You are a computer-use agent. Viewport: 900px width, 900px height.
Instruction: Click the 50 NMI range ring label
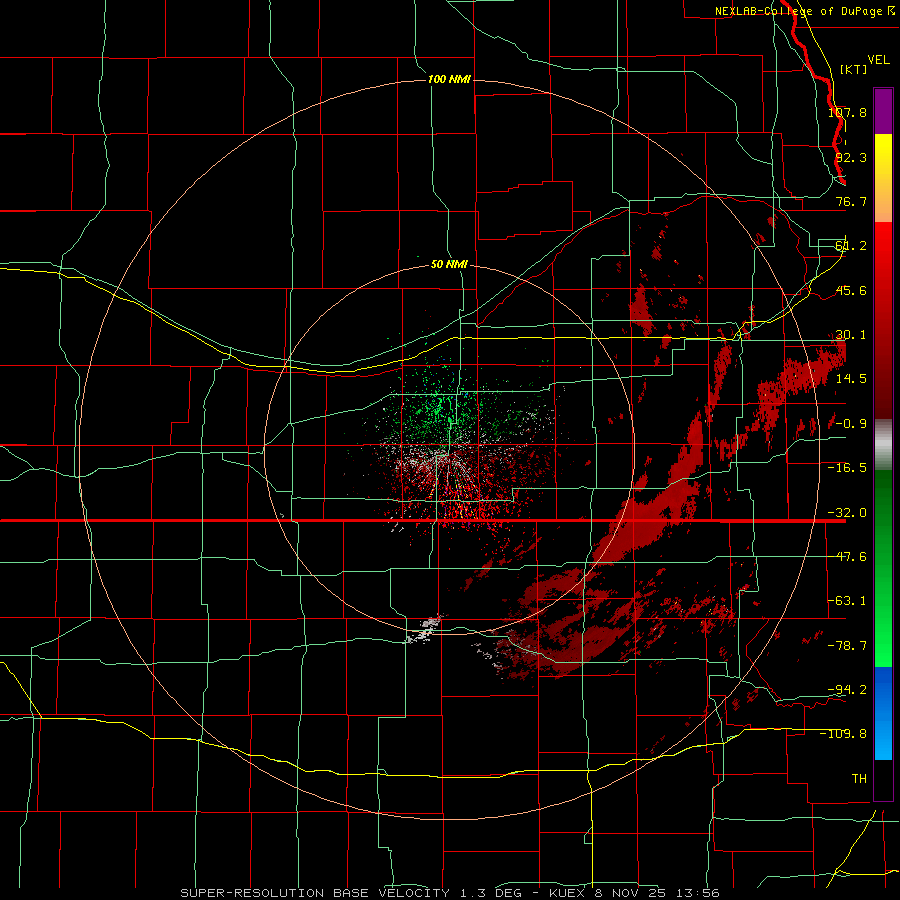point(449,265)
